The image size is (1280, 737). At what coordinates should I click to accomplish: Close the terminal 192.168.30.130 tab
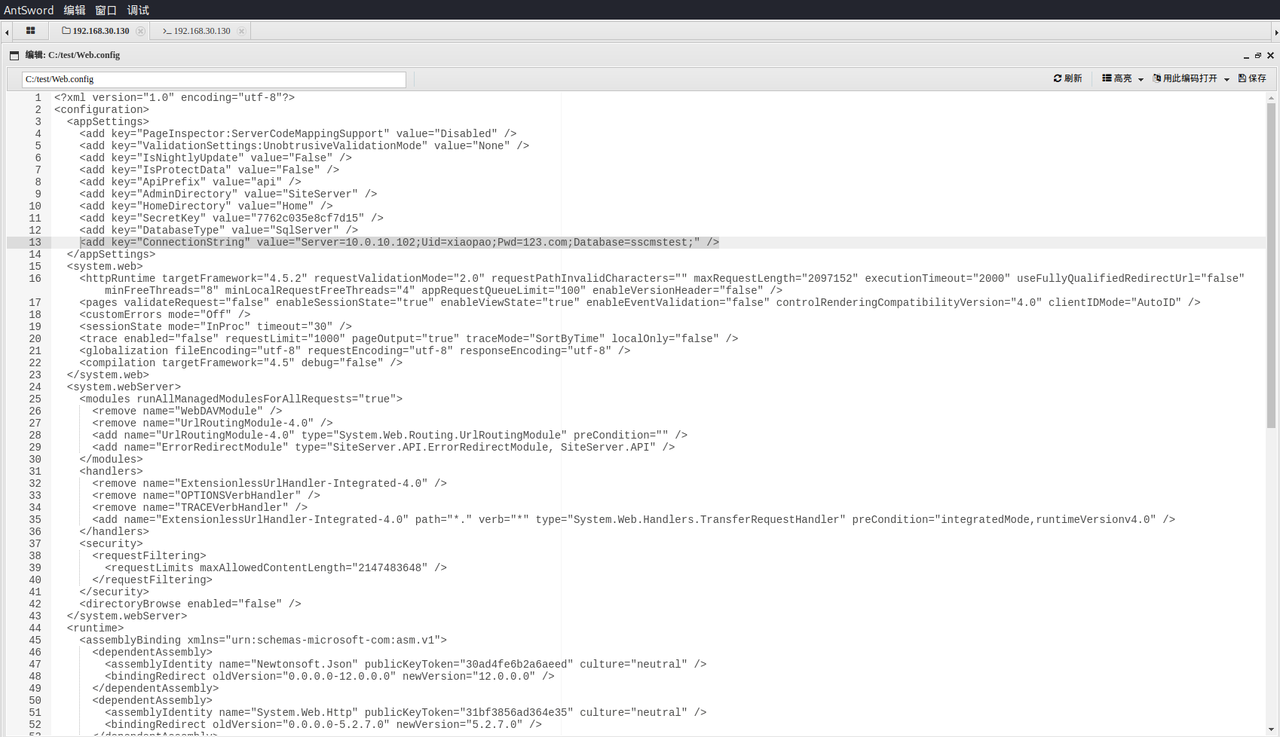click(x=242, y=31)
